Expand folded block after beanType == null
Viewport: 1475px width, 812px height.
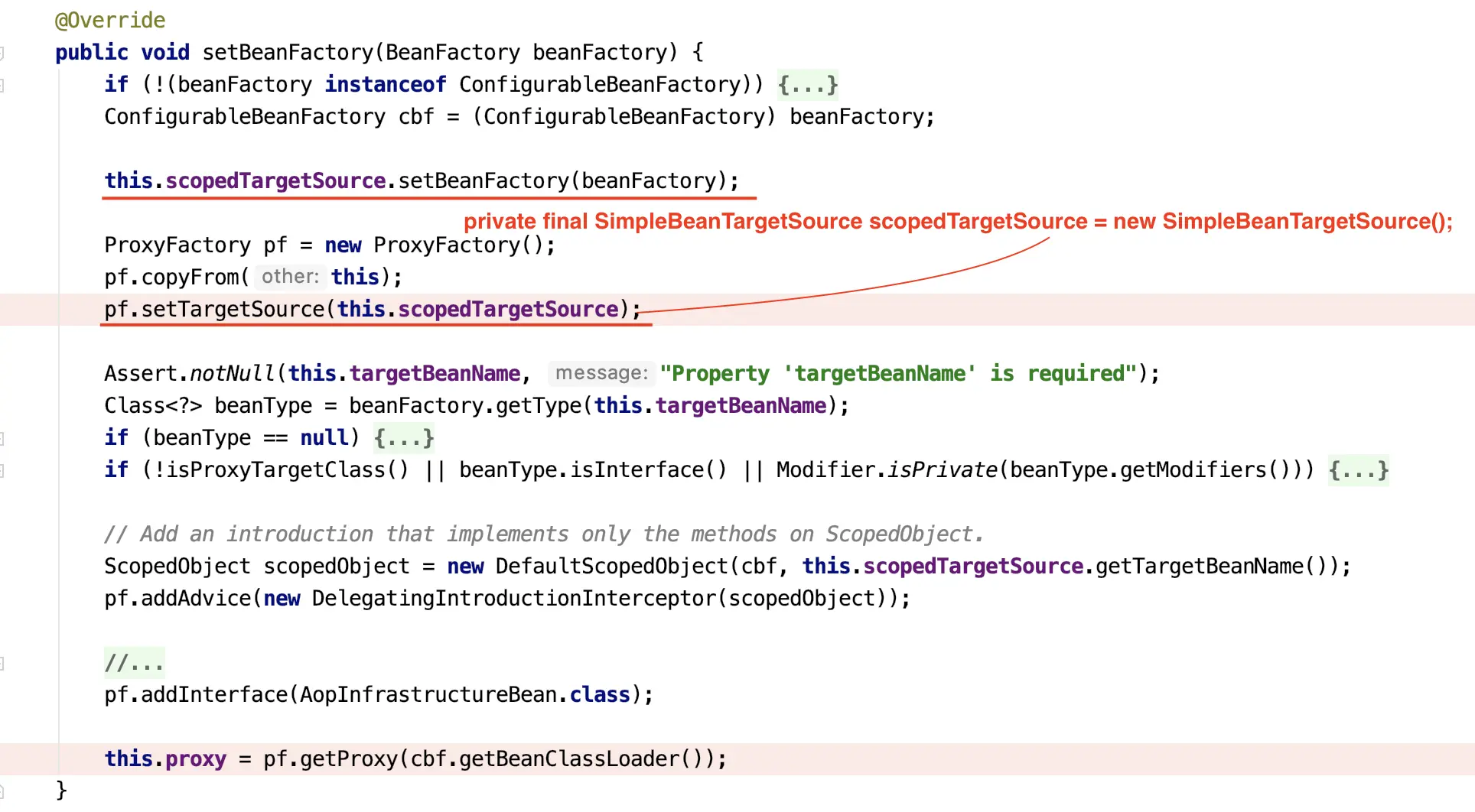404,437
